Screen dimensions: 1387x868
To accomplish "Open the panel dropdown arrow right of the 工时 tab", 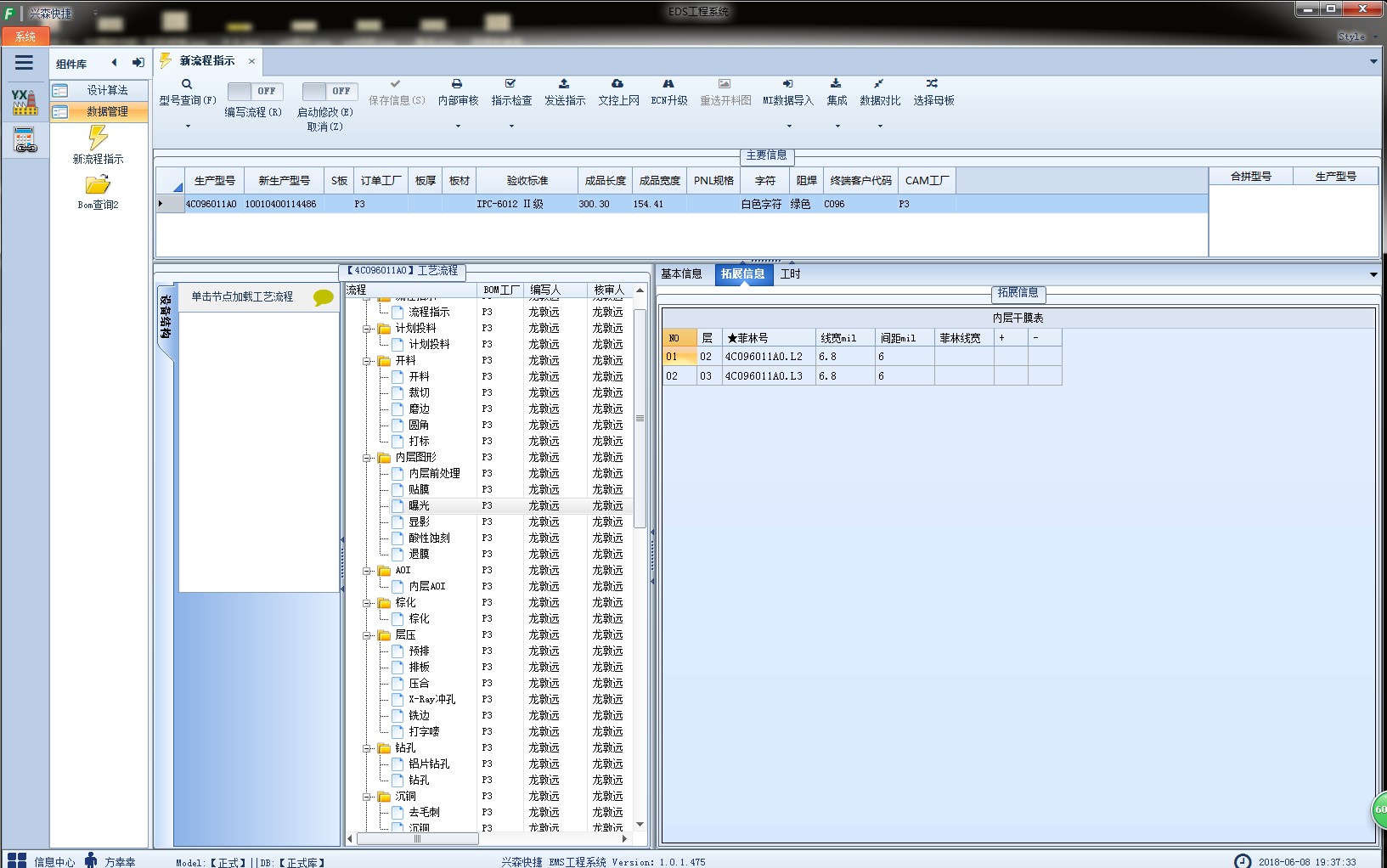I will (1373, 274).
